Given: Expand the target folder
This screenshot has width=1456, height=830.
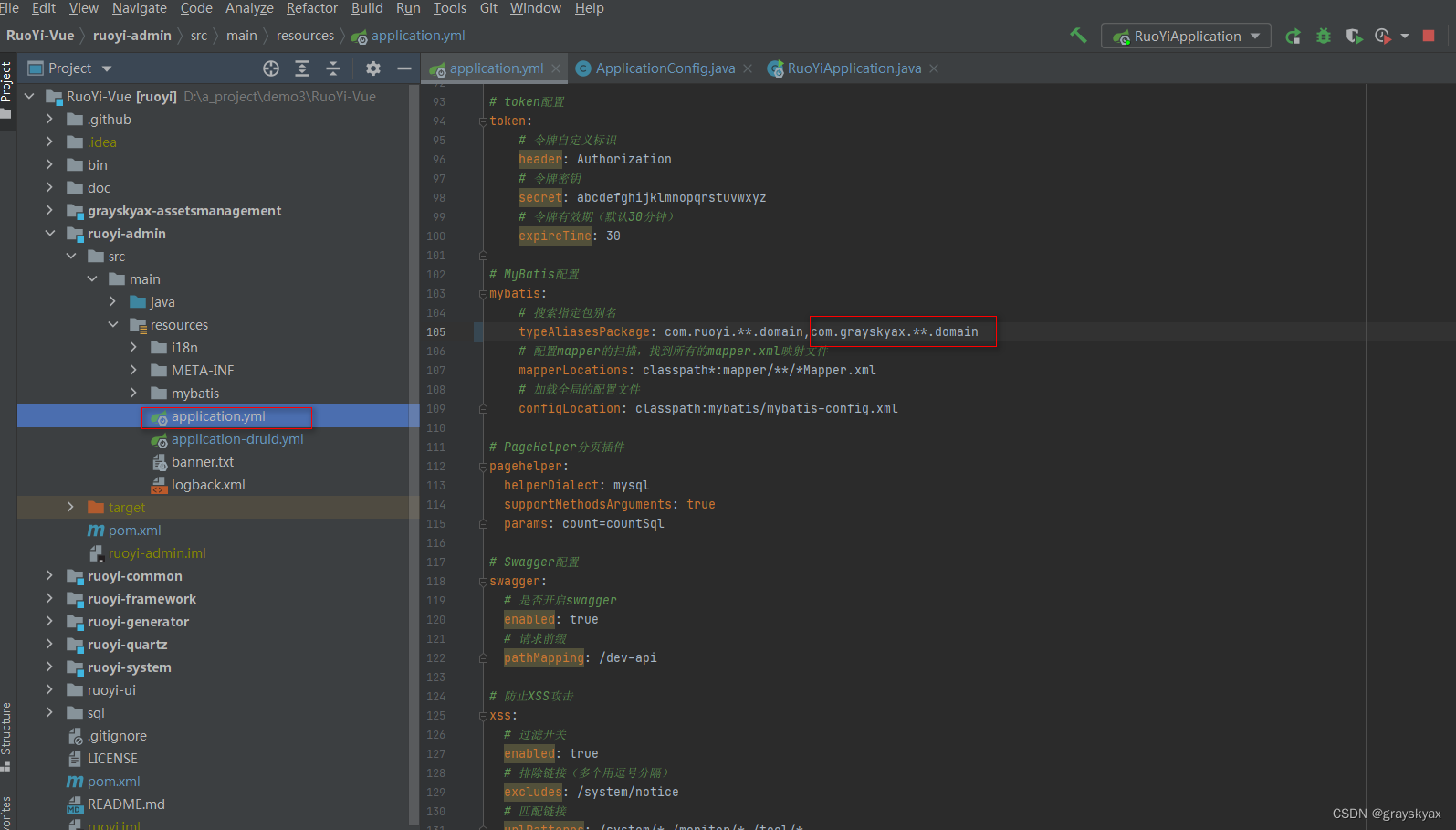Looking at the screenshot, I should (x=70, y=507).
